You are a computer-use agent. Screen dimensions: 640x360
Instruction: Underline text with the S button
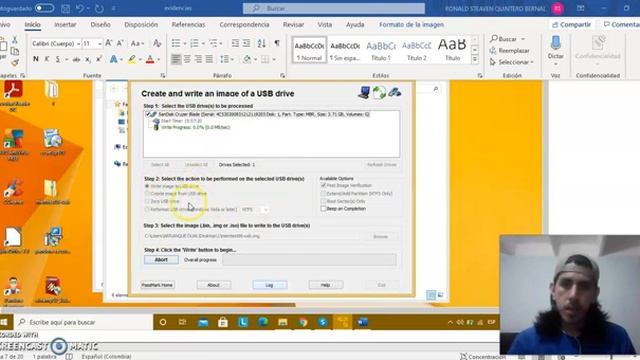point(58,60)
